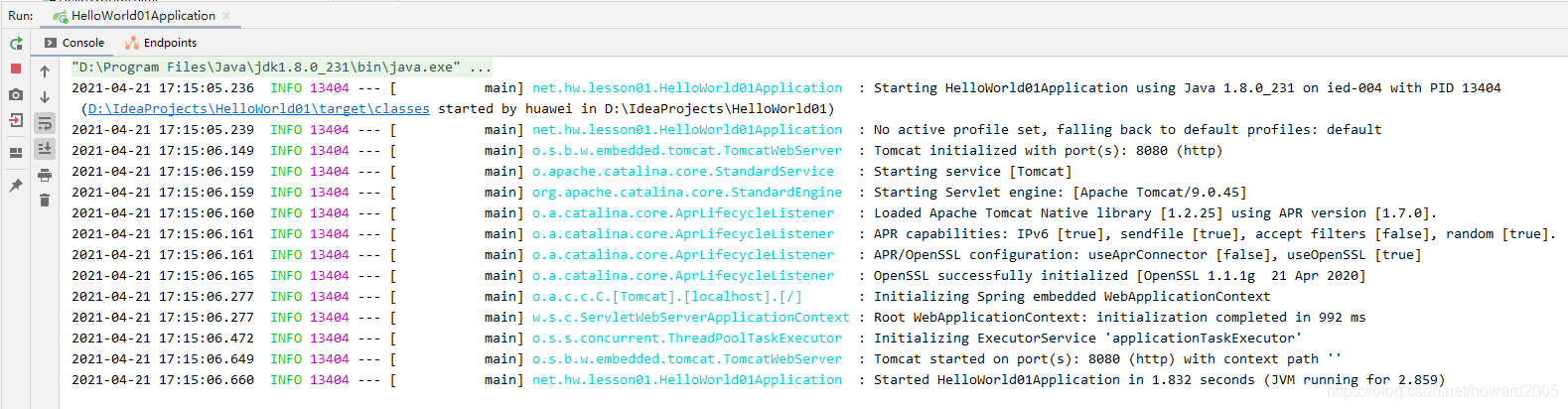
Task: Click the folded java.exe command line
Action: tap(281, 68)
